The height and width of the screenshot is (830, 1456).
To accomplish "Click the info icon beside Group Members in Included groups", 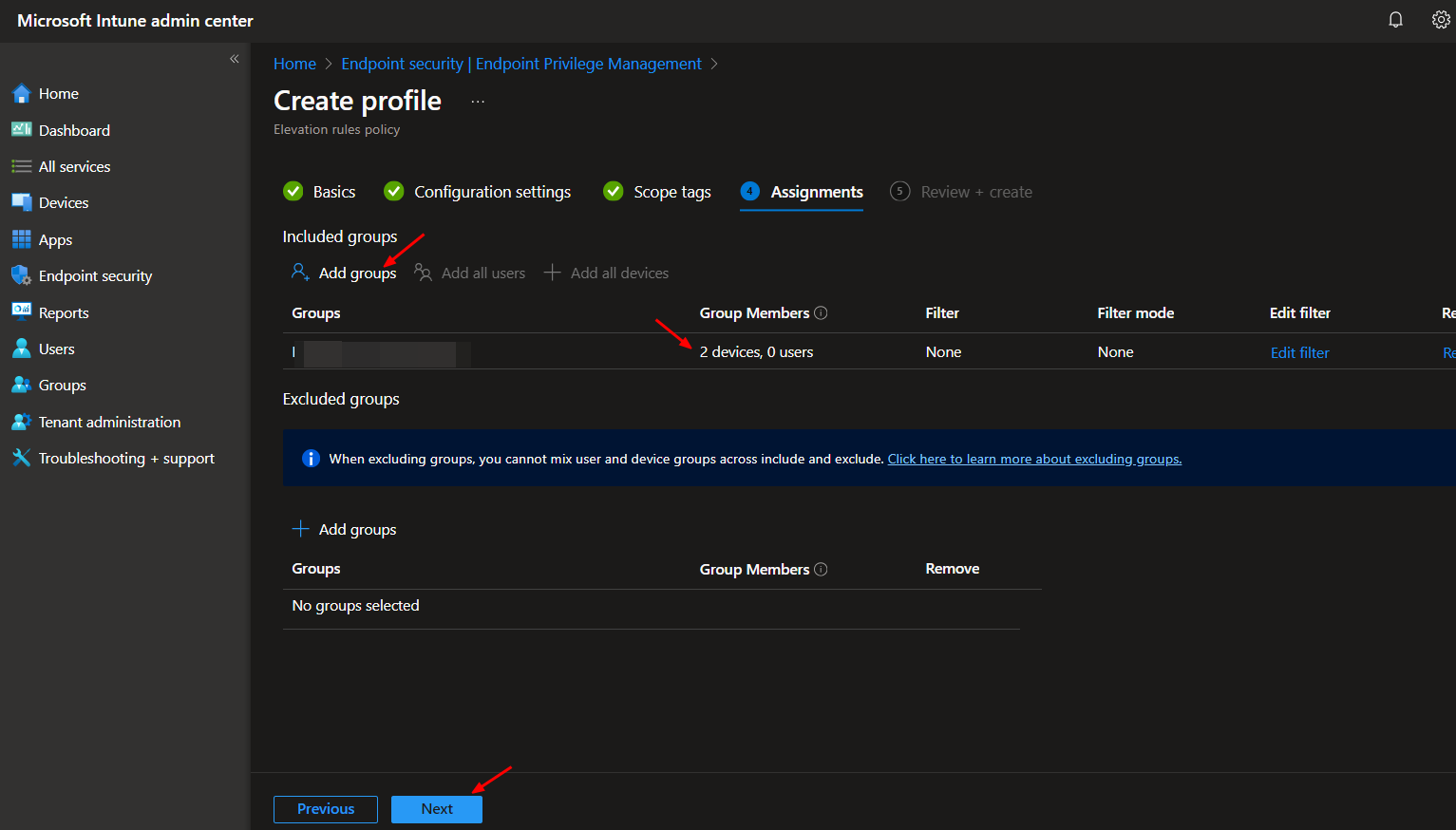I will [x=821, y=312].
